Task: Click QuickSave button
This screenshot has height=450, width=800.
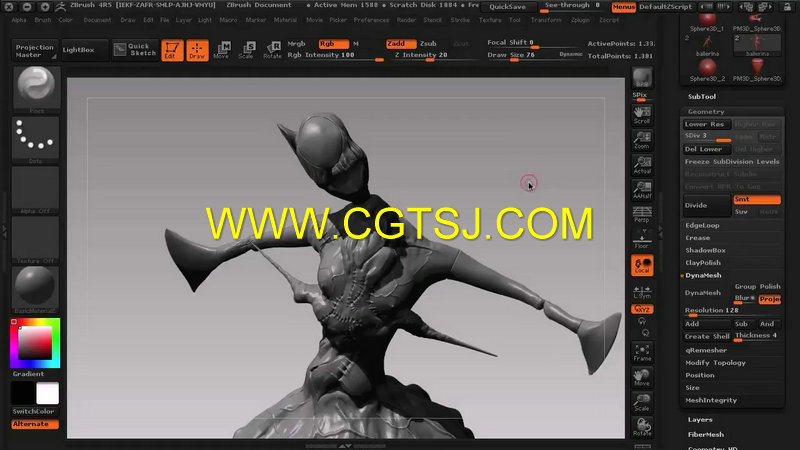Action: [x=508, y=7]
